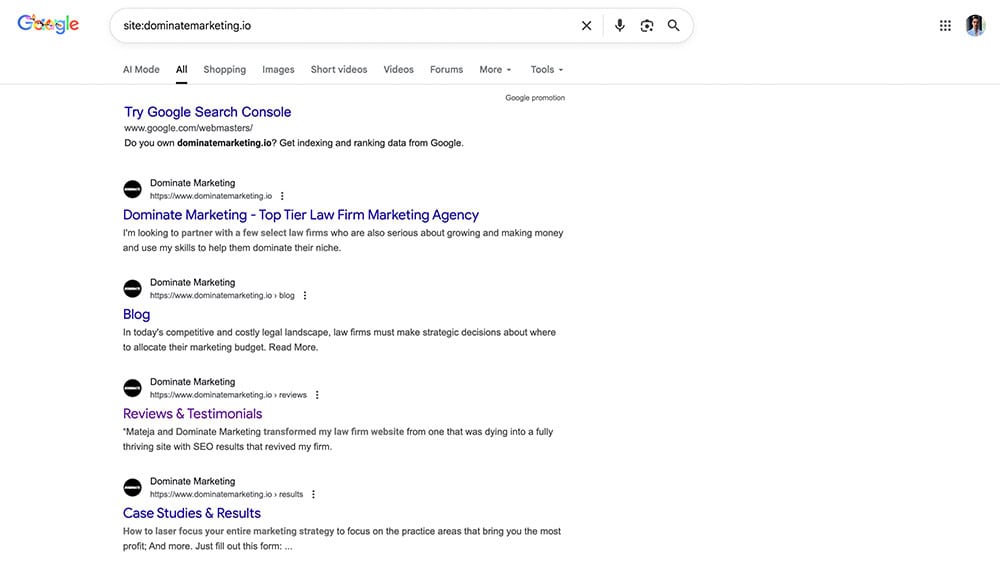Start voice search with the microphone icon
Viewport: 1000px width, 563px height.
pos(619,26)
